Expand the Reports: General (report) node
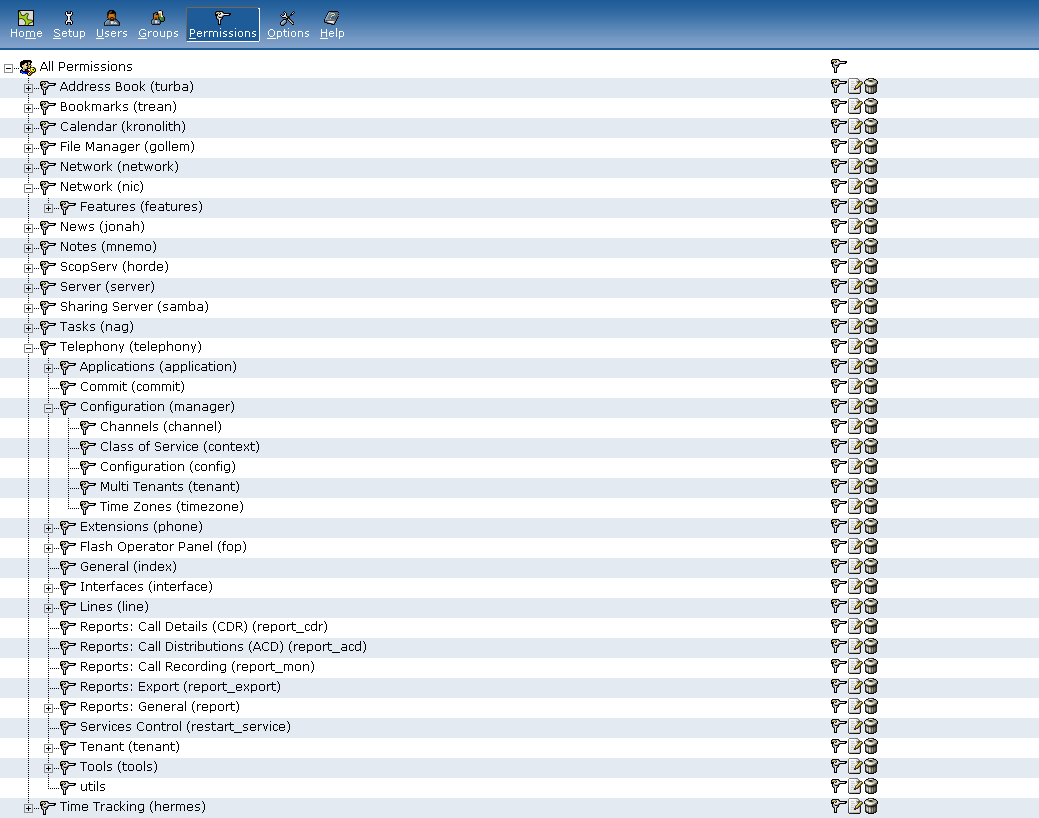 coord(48,709)
